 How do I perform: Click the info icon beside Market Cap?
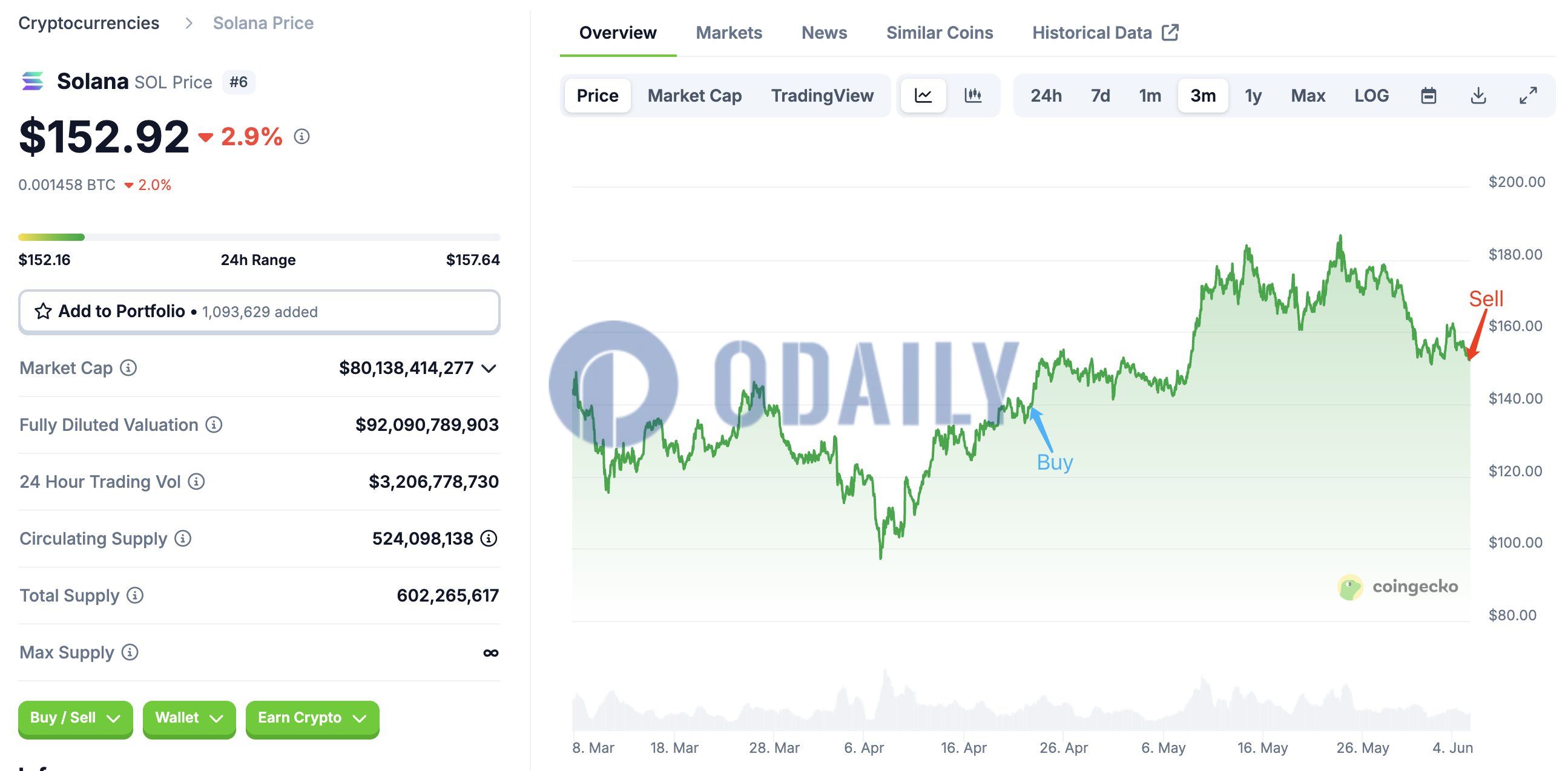tap(128, 367)
